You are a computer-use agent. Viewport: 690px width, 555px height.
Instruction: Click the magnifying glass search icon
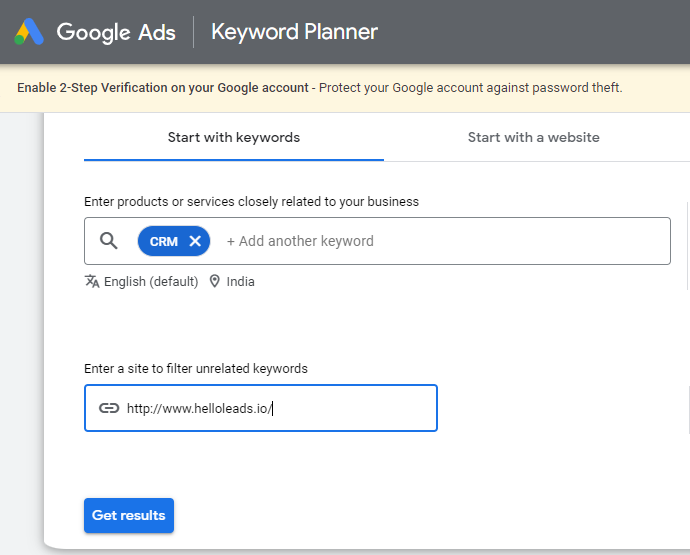coord(109,241)
